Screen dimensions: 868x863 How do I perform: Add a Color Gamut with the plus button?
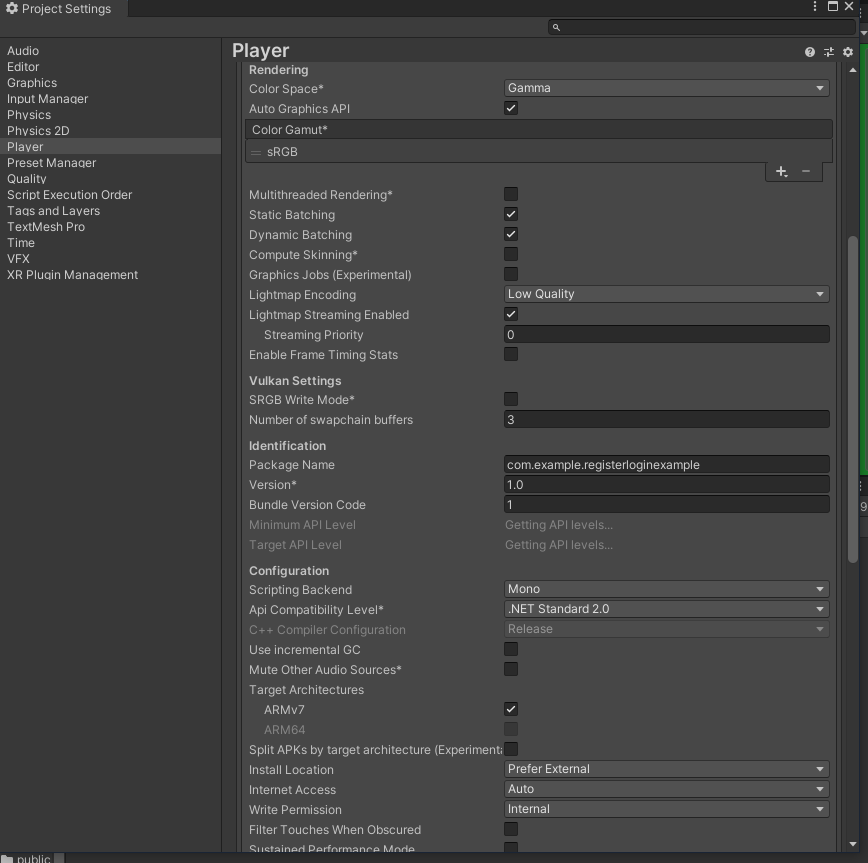(x=781, y=171)
